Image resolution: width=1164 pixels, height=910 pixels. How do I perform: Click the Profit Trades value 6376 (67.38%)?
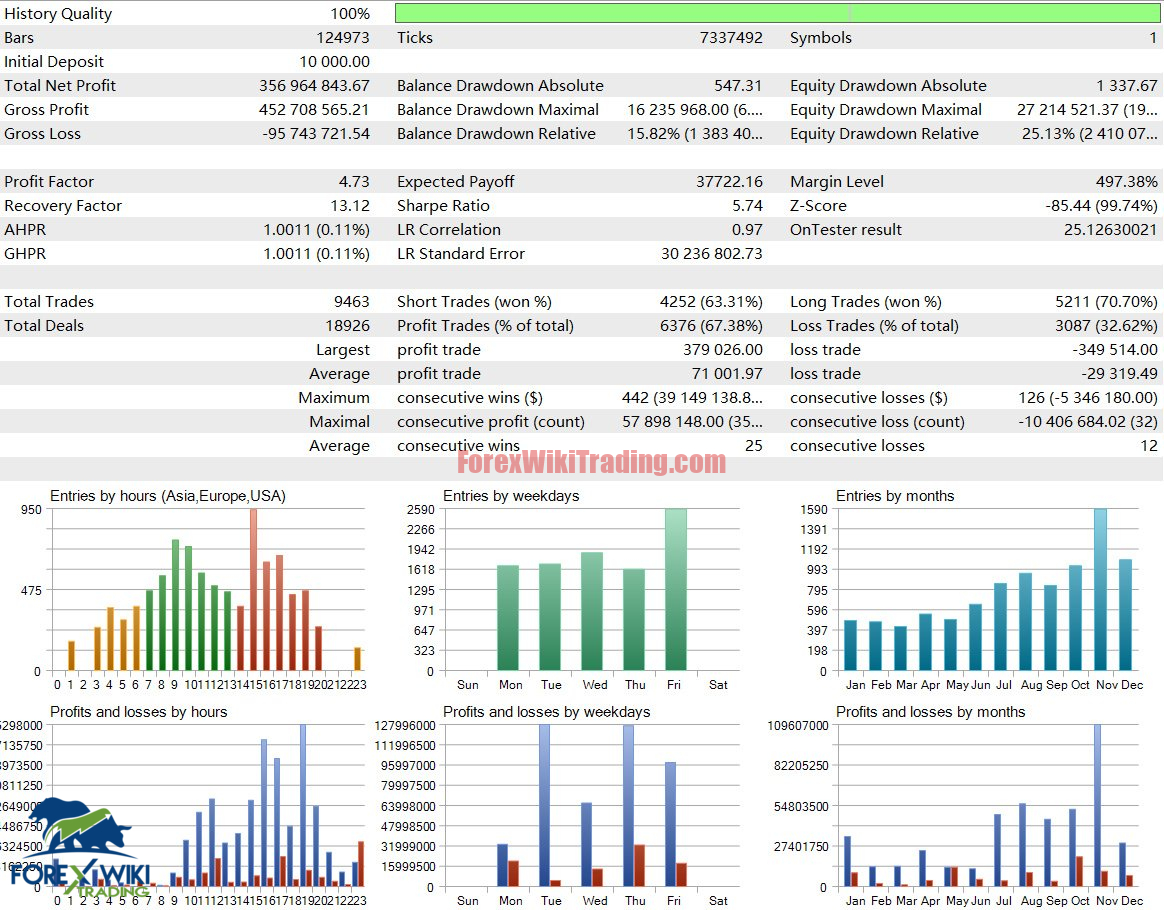[711, 326]
